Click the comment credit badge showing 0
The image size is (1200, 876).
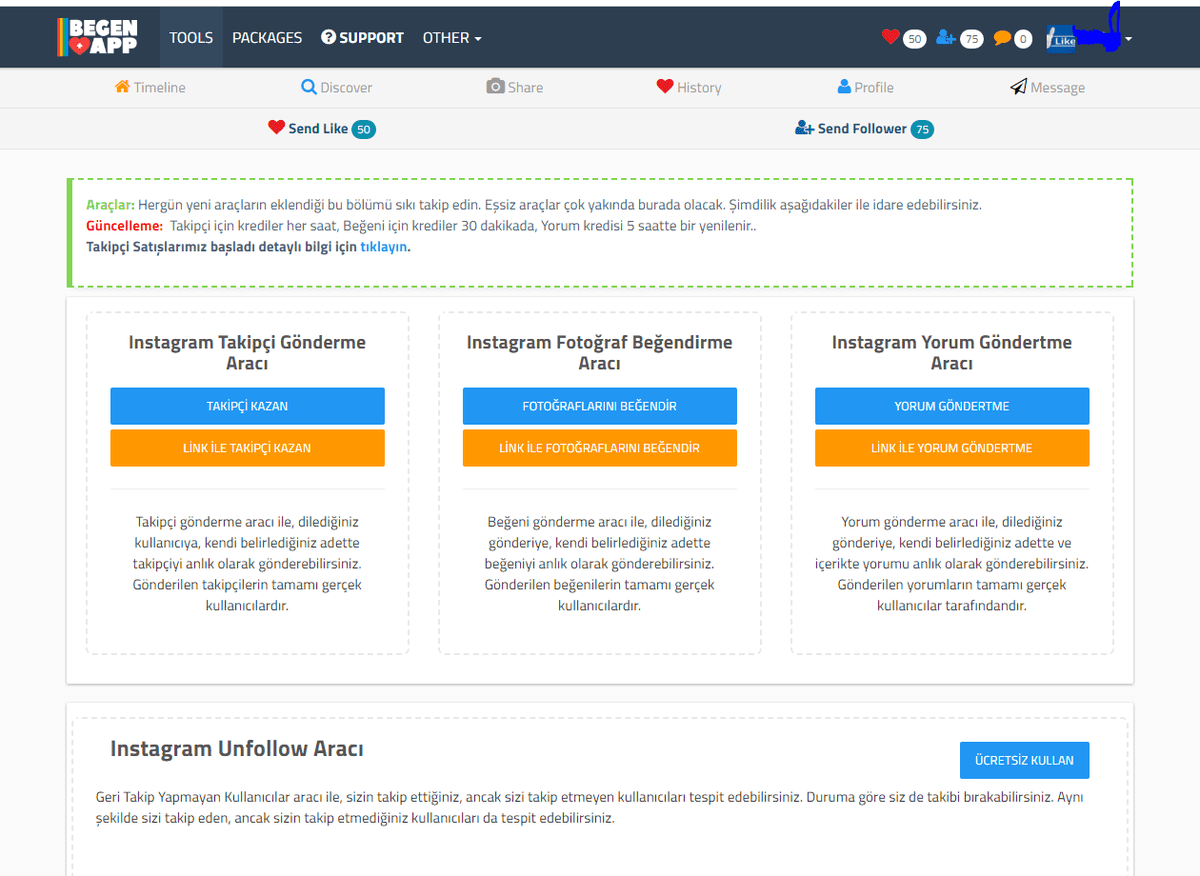1022,39
